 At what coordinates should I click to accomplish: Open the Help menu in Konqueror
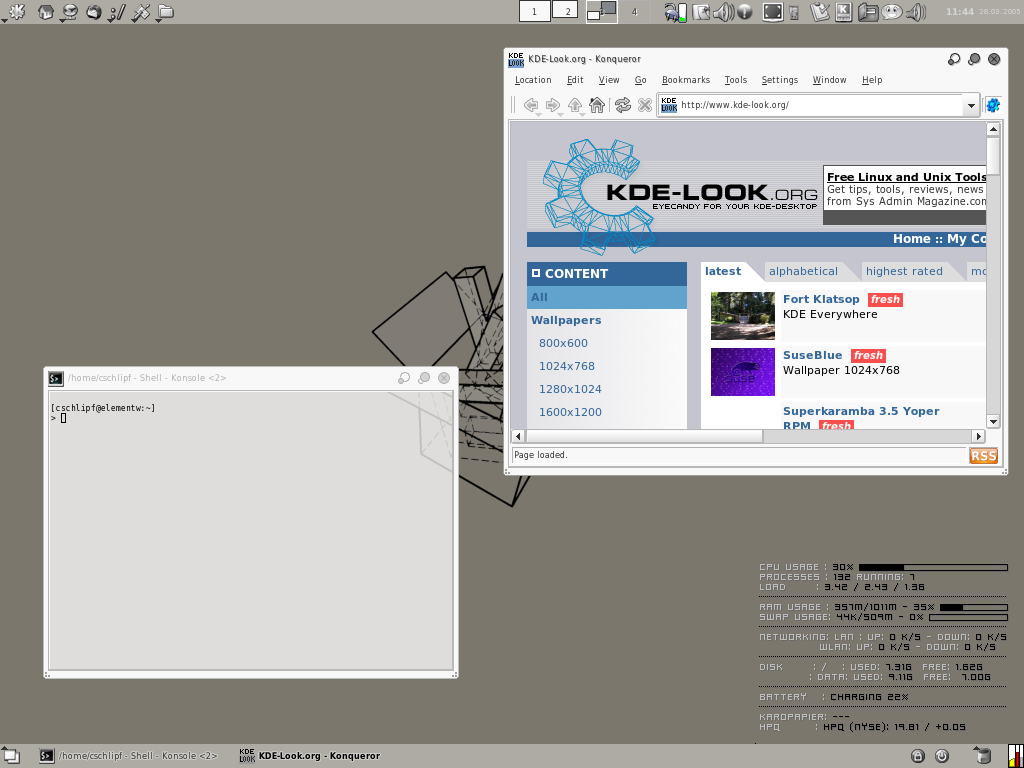[872, 80]
